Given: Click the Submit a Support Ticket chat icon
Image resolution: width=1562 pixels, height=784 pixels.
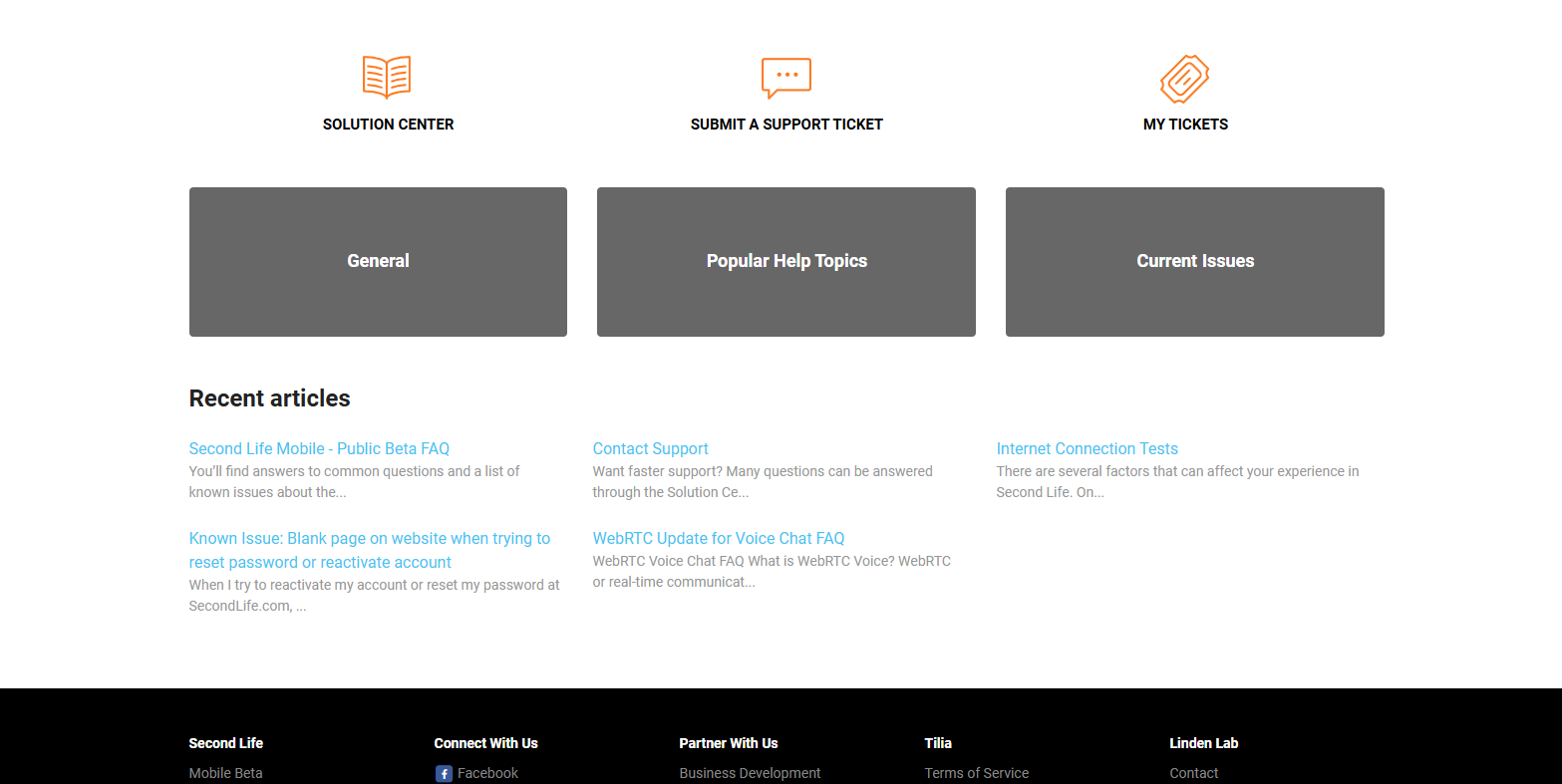Looking at the screenshot, I should click(786, 78).
